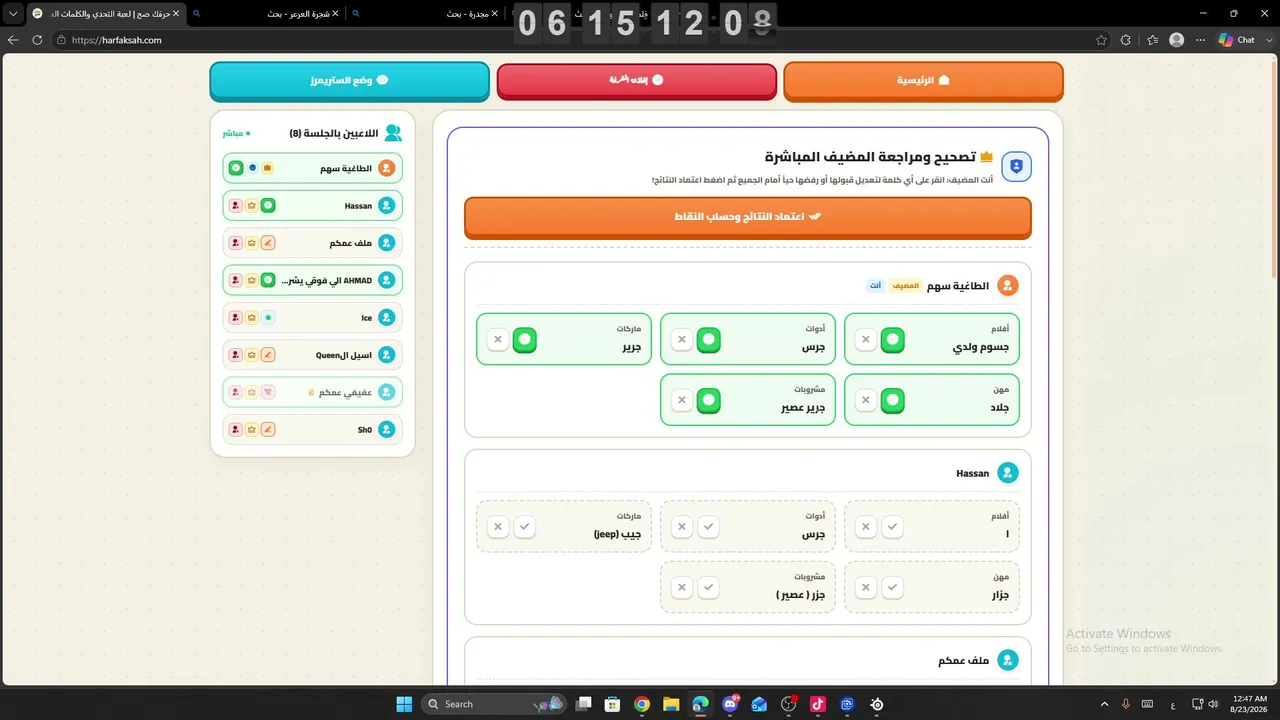The image size is (1280, 720).
Task: Select the حرفك صح game tab
Action: [105, 14]
